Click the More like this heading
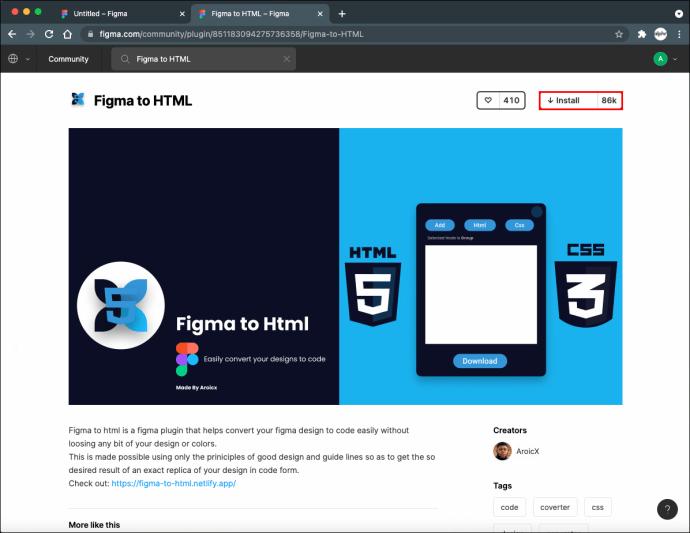Viewport: 690px width, 533px height. coord(94,525)
